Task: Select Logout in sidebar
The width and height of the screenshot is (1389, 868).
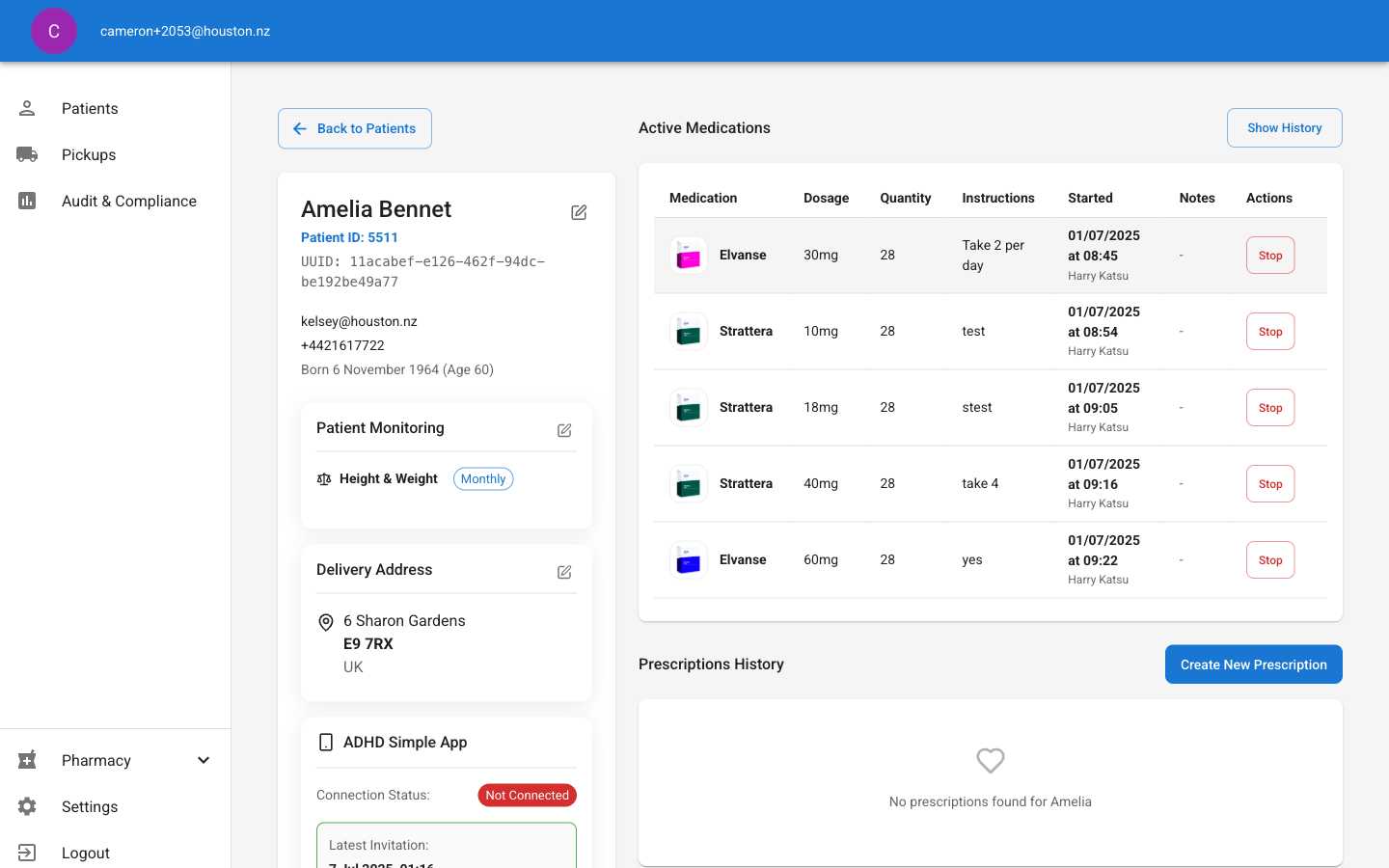Action: pos(116,853)
